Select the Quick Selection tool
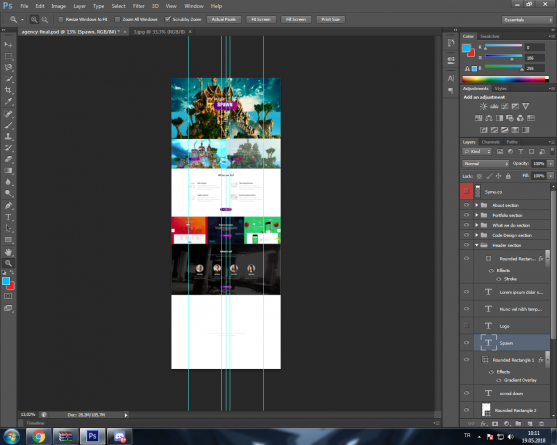557x445 pixels. click(x=8, y=79)
